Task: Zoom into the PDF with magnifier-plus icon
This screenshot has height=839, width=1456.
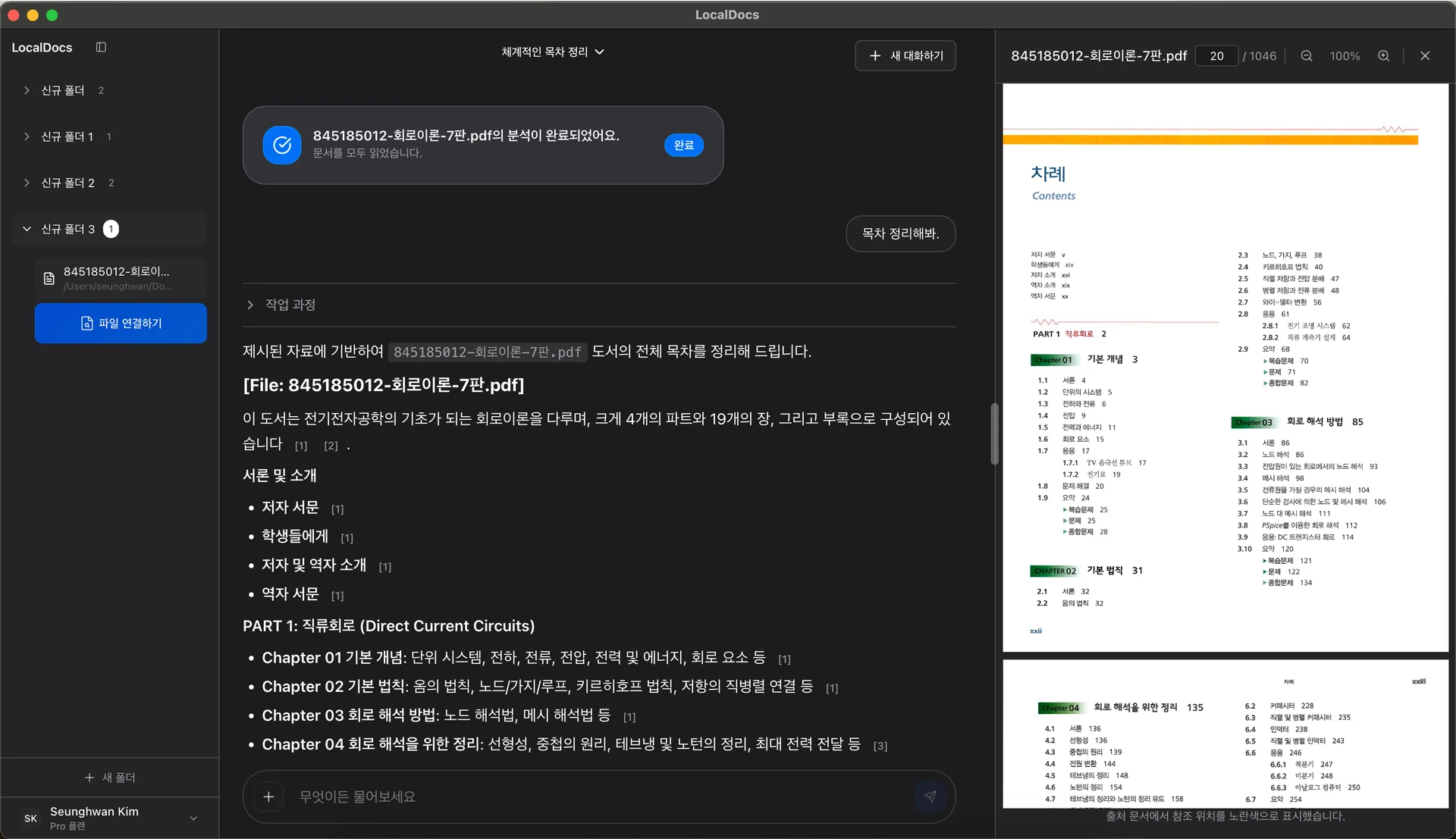Action: (1383, 55)
